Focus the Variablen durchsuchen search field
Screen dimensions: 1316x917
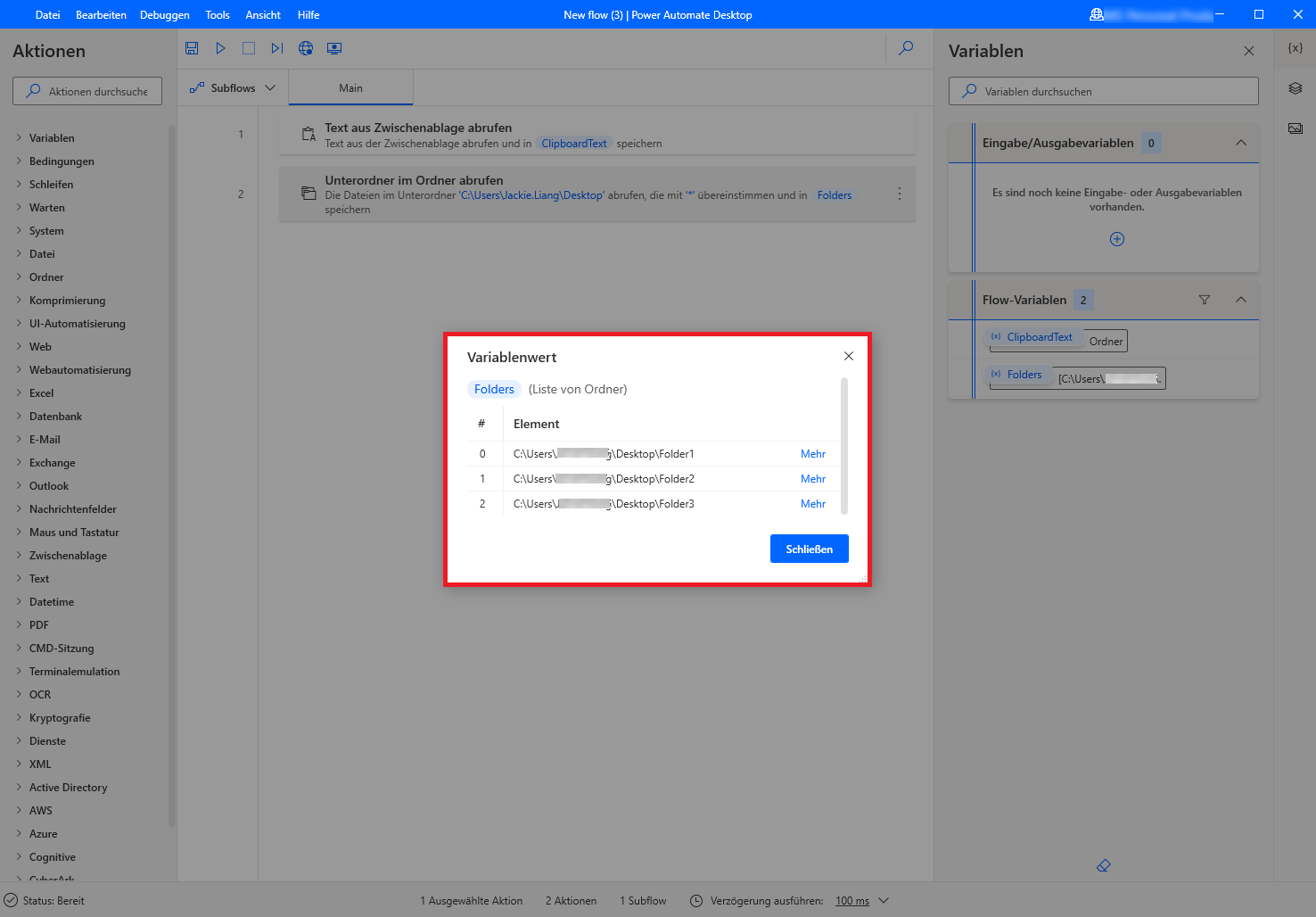pyautogui.click(x=1104, y=91)
